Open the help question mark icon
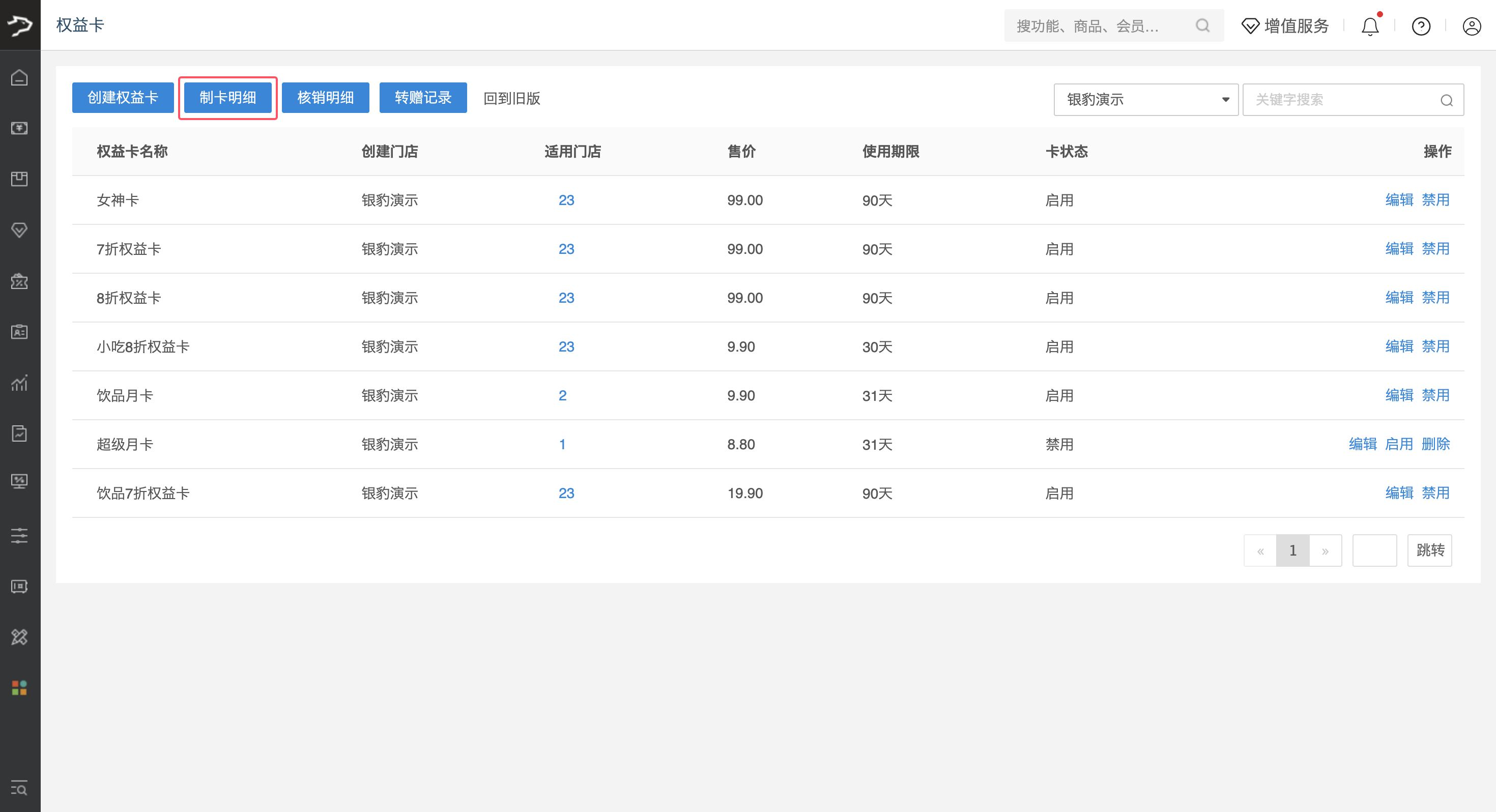This screenshot has height=812, width=1496. tap(1421, 26)
